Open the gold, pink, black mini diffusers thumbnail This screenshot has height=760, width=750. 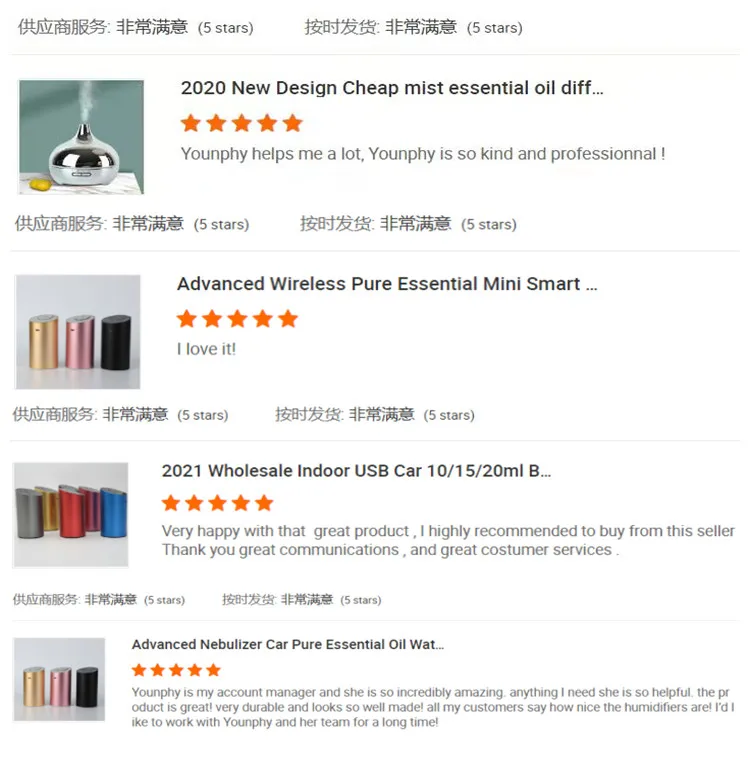click(x=78, y=332)
